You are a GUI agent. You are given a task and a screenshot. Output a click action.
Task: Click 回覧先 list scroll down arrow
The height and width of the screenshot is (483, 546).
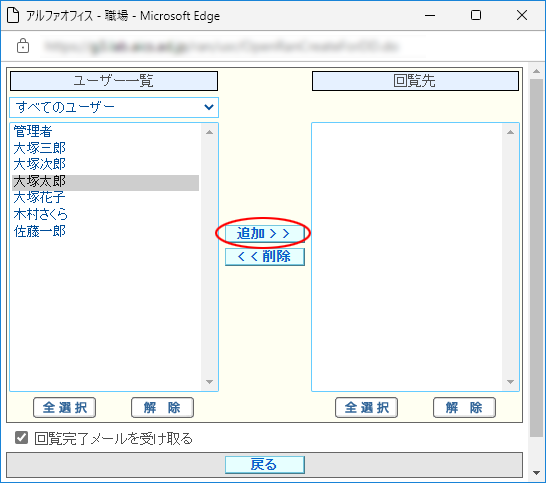click(x=510, y=382)
